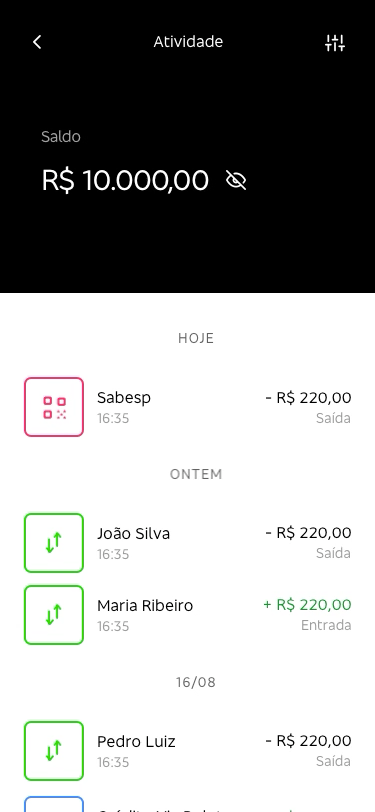Select the Pedro Luiz transaction name
The image size is (375, 812).
click(x=136, y=742)
